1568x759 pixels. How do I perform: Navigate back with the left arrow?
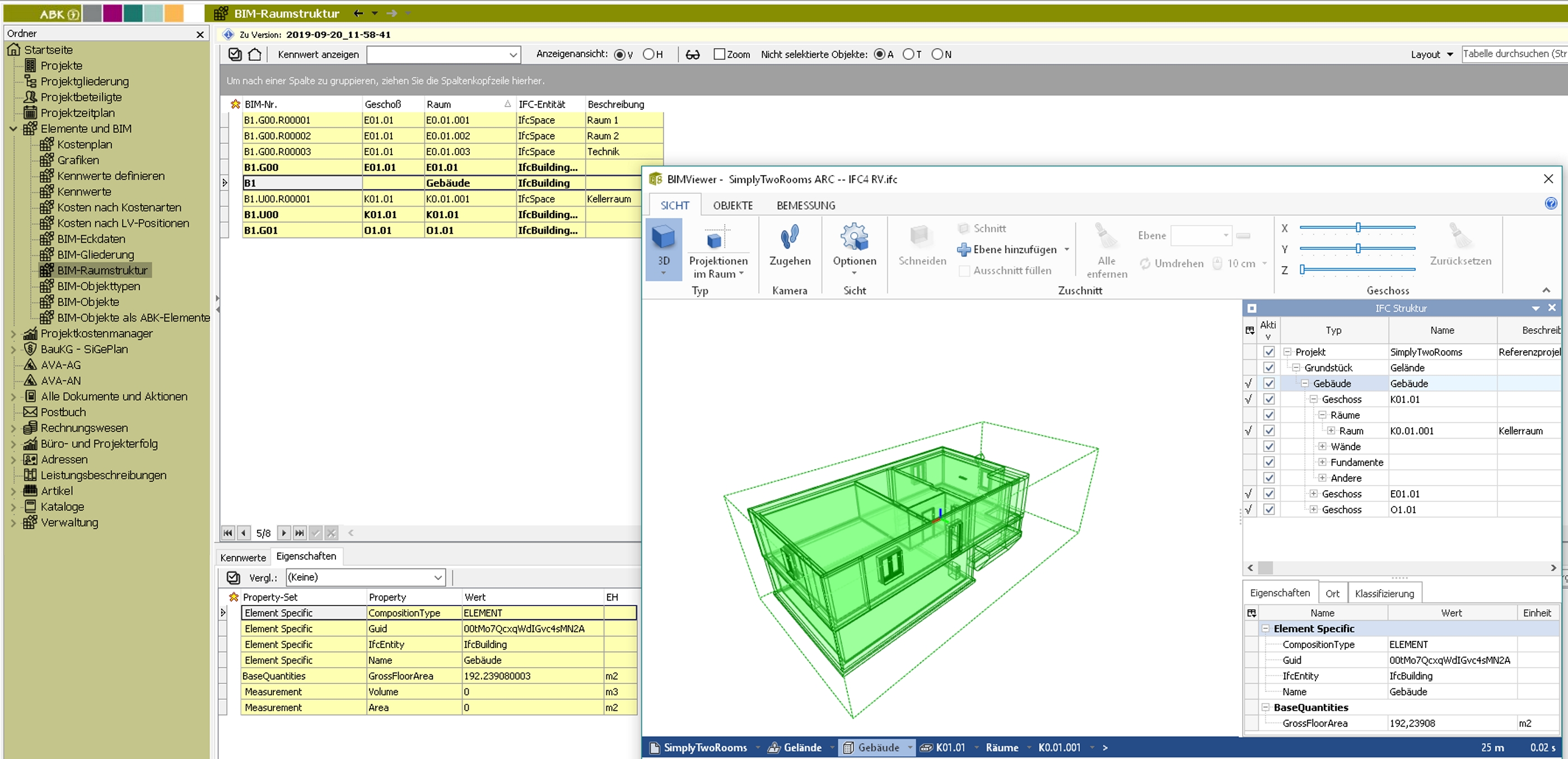point(358,13)
